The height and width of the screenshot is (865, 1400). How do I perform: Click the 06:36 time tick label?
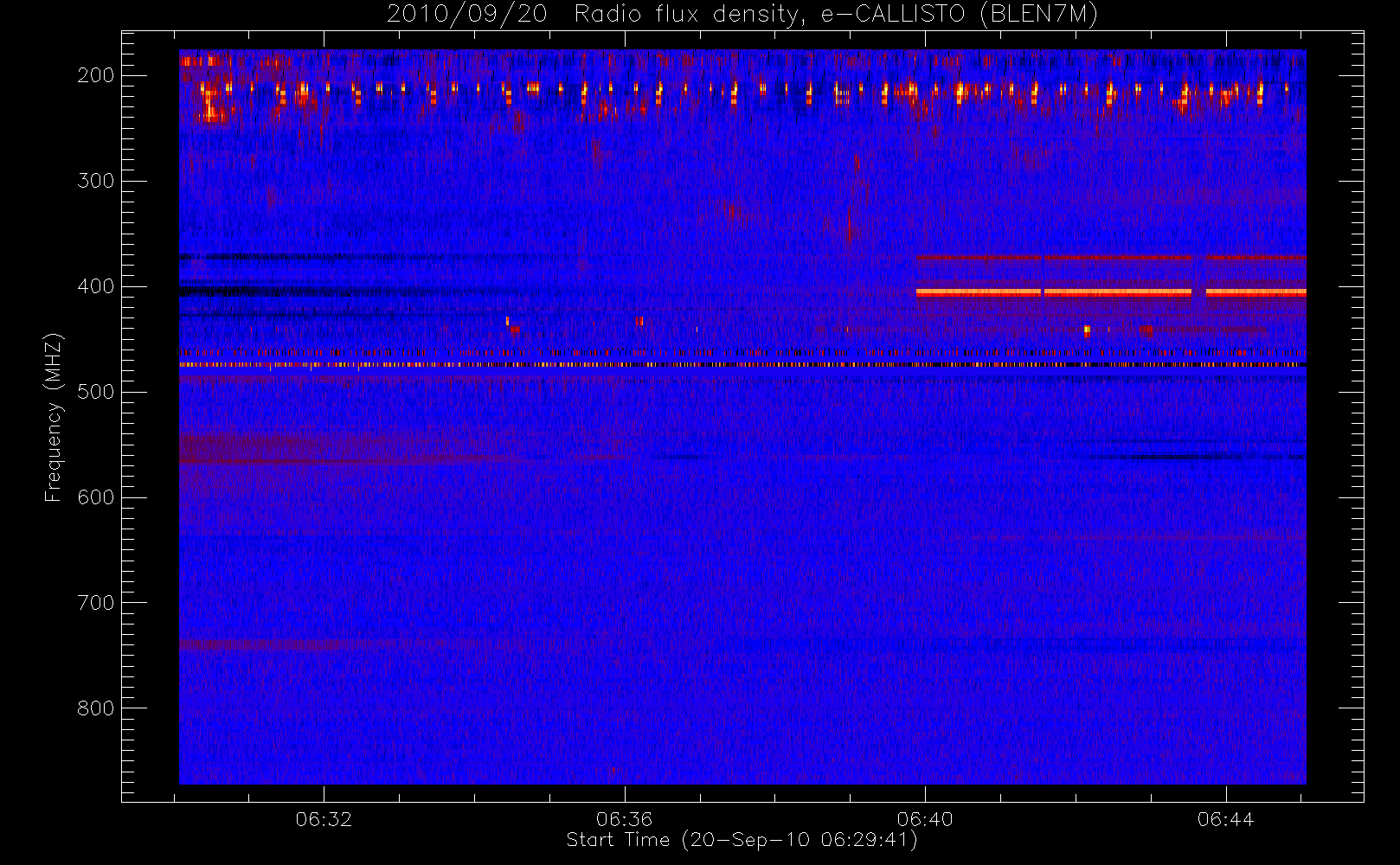coord(624,819)
